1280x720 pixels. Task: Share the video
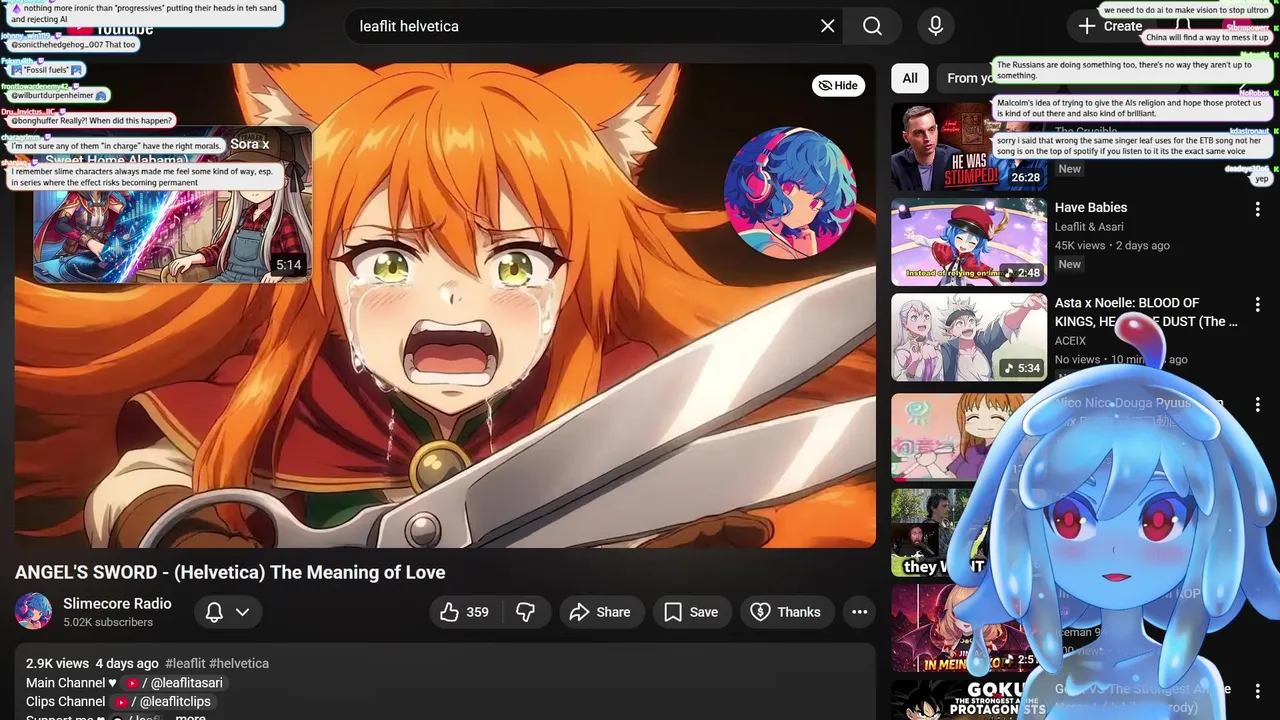coord(600,612)
